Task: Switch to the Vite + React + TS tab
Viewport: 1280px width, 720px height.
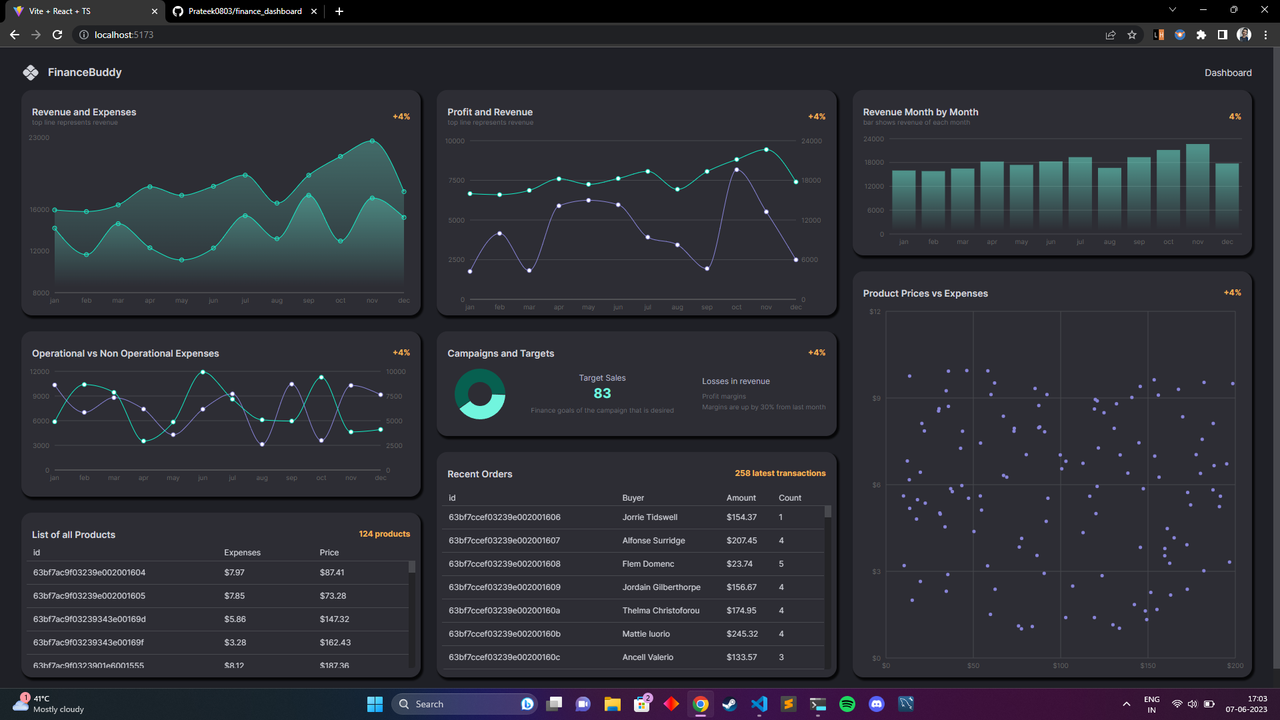Action: [85, 11]
